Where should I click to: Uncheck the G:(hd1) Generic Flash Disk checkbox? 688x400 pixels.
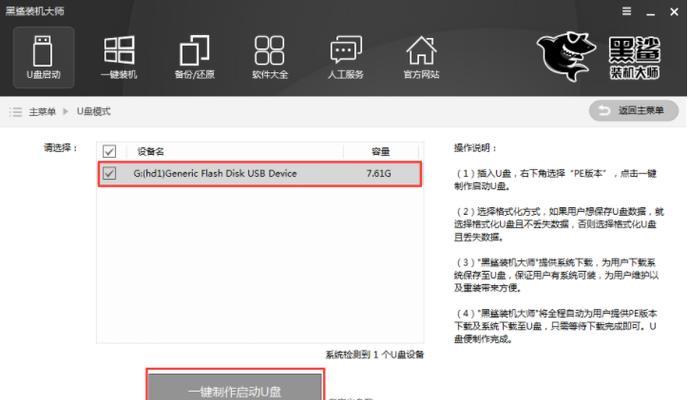(x=109, y=173)
